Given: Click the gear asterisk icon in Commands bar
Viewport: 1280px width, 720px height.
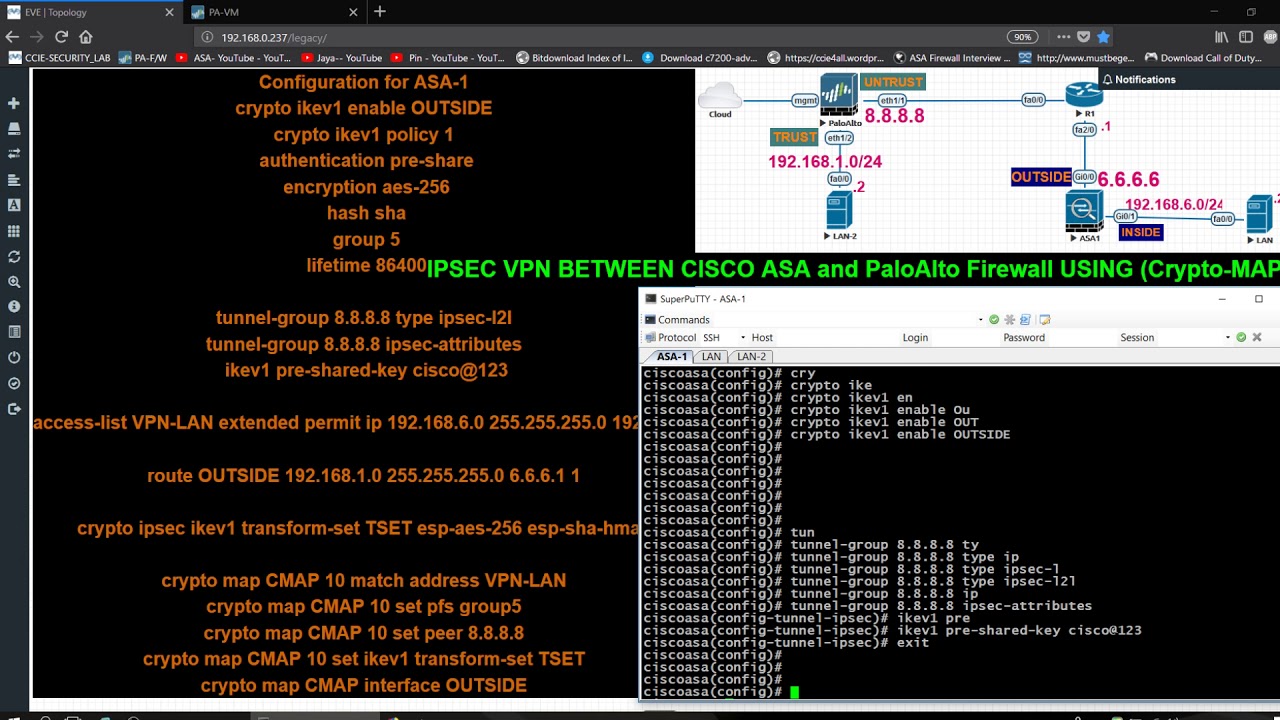Looking at the screenshot, I should click(x=1010, y=320).
